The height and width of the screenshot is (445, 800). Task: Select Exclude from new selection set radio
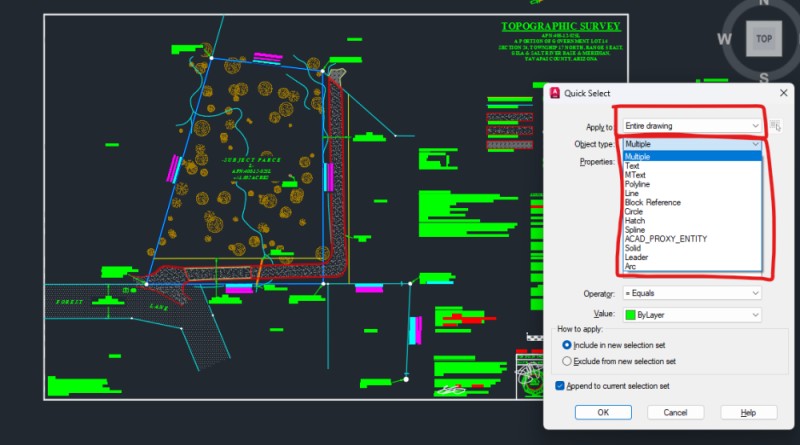coord(566,361)
